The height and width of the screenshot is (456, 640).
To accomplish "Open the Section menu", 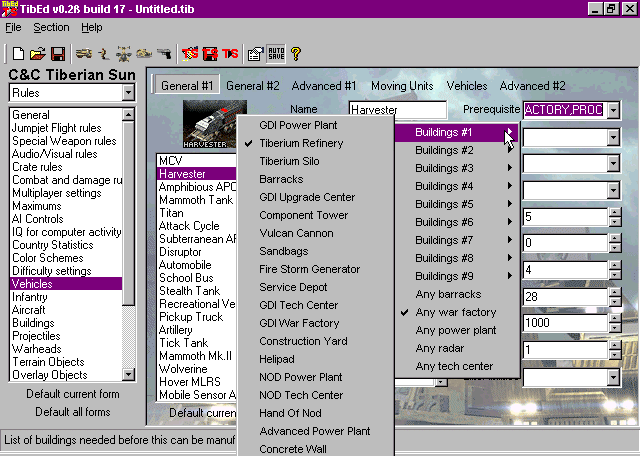I will point(51,27).
